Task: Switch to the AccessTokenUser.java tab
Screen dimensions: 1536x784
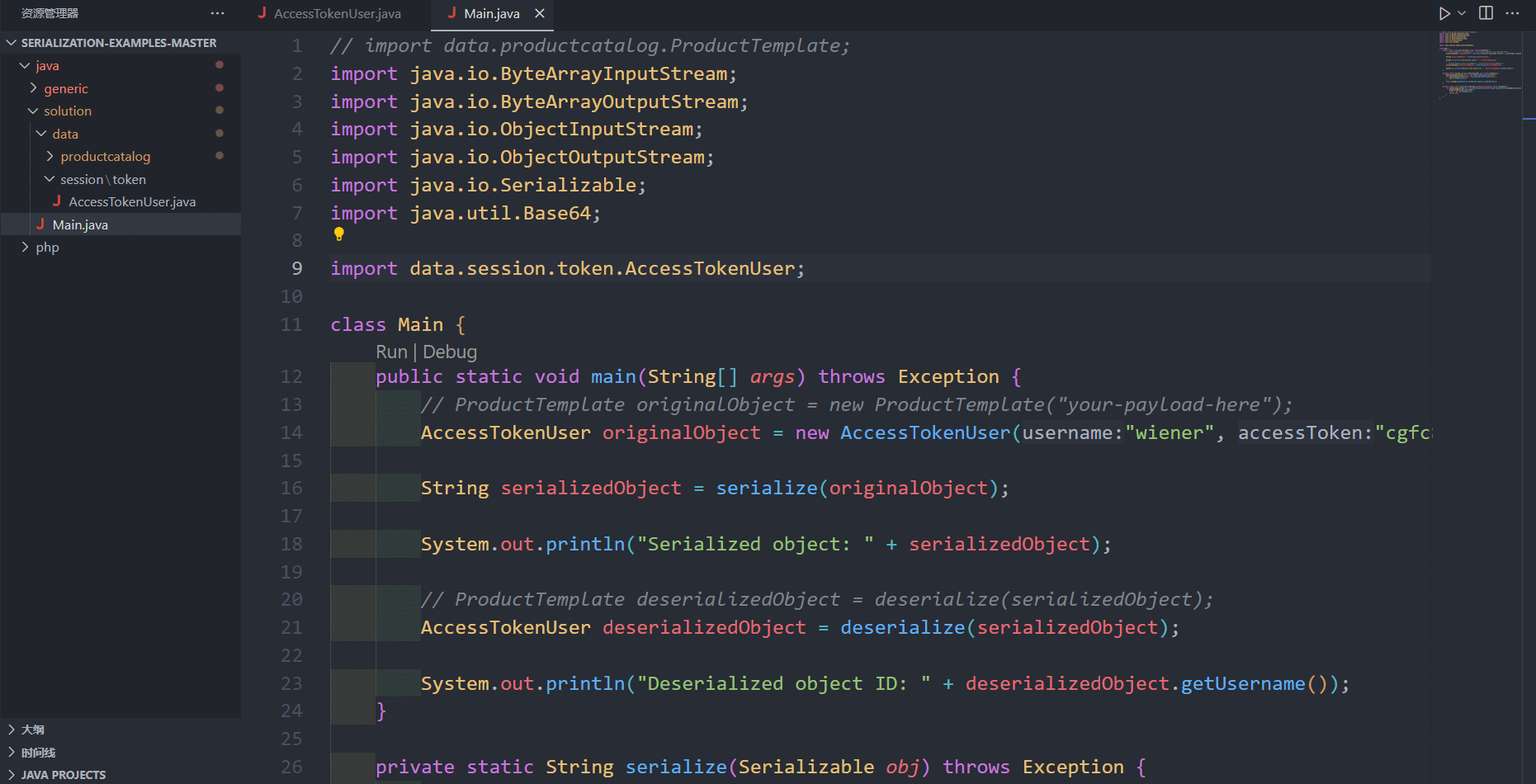Action: tap(337, 13)
